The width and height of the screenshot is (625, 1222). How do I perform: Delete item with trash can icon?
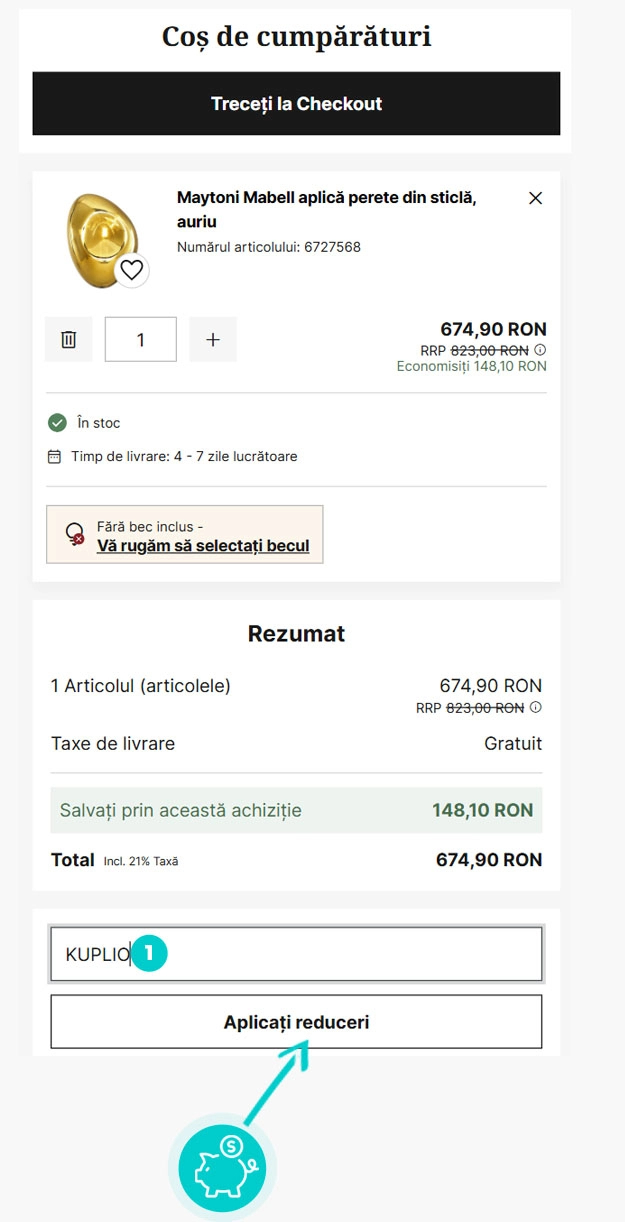click(69, 340)
